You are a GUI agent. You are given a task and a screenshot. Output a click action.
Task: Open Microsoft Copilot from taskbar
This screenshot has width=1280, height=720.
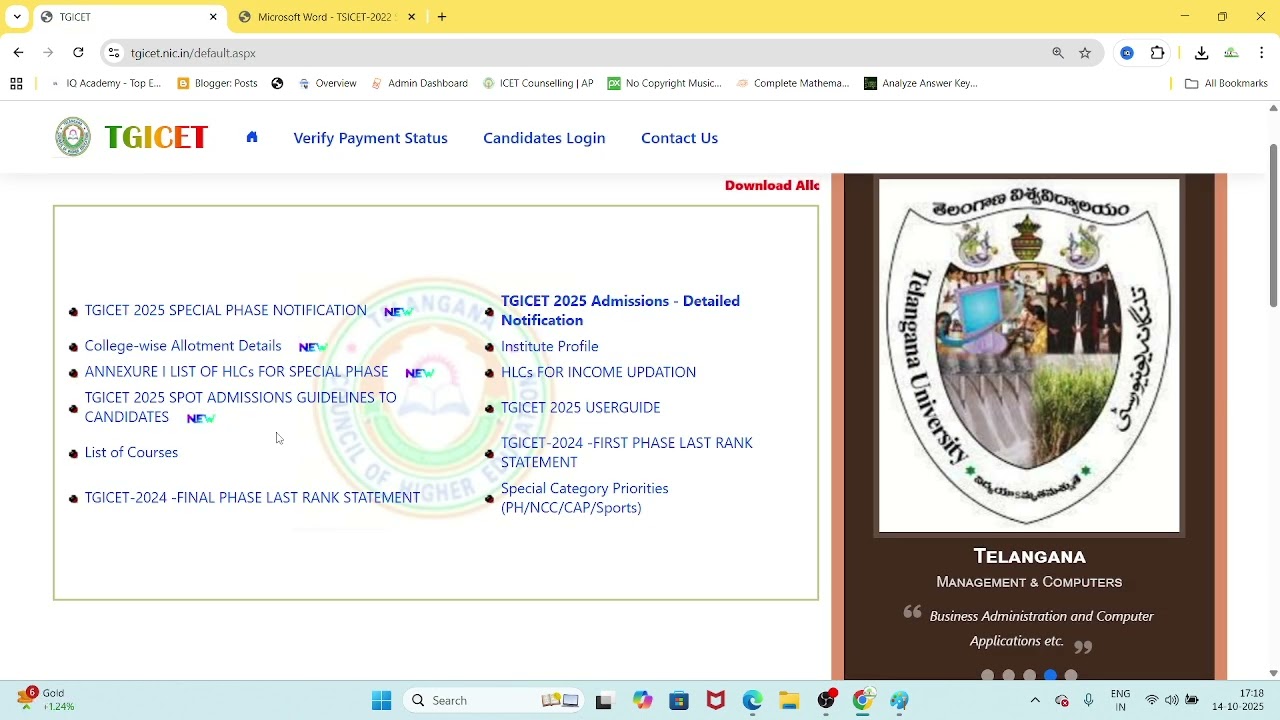(x=642, y=700)
